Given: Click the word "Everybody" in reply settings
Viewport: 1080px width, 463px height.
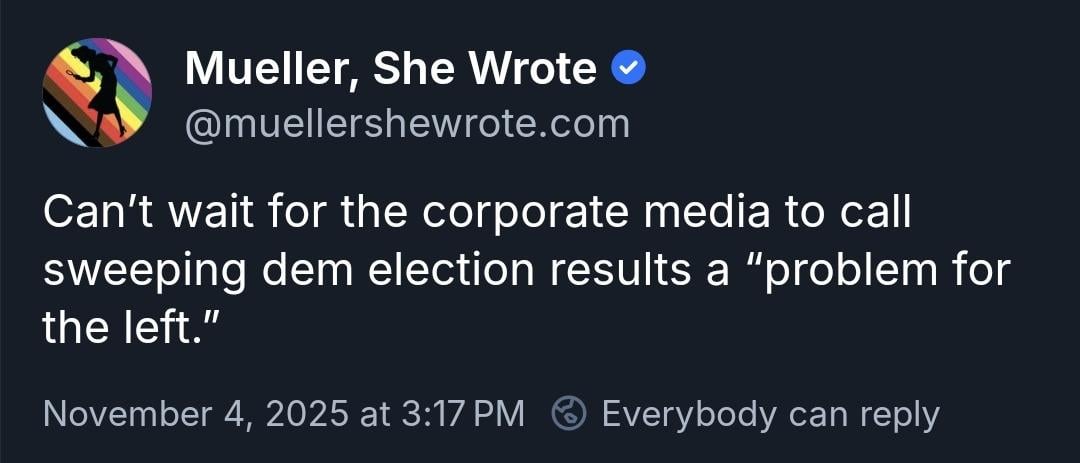Looking at the screenshot, I should click(690, 413).
